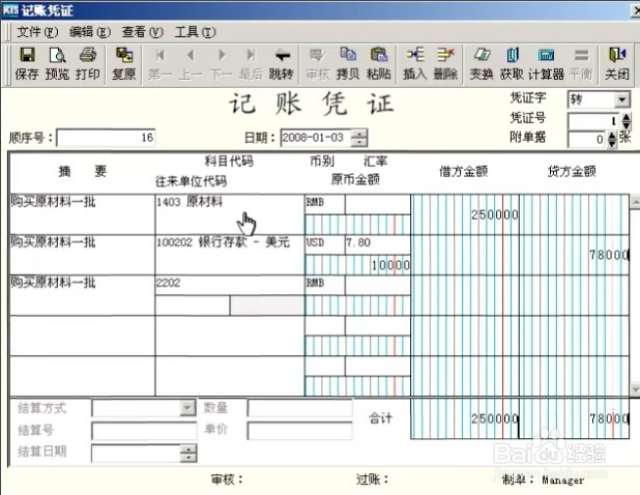The height and width of the screenshot is (495, 640).
Task: Open the 查看(V) menu
Action: click(142, 32)
